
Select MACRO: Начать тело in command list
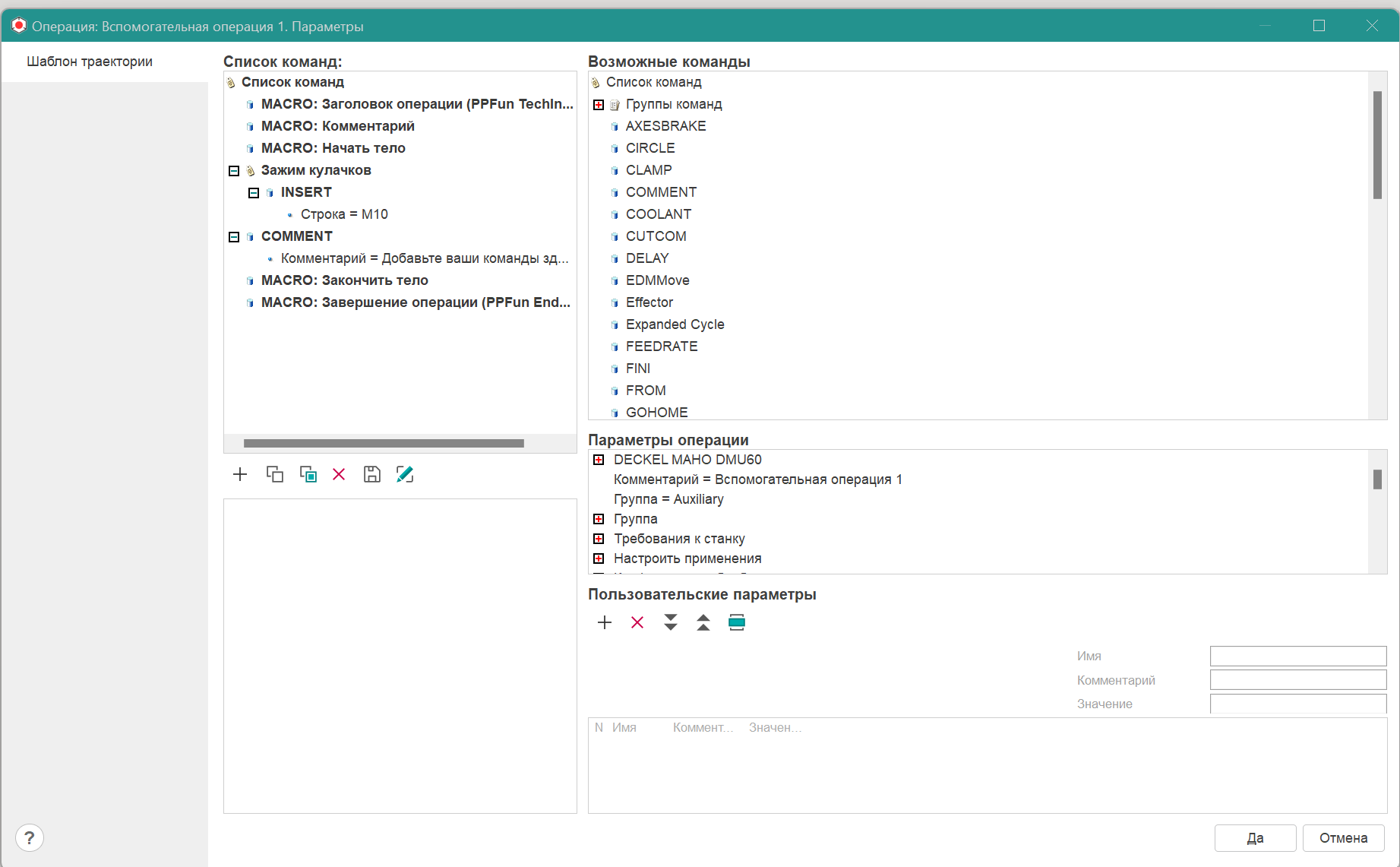(x=333, y=148)
